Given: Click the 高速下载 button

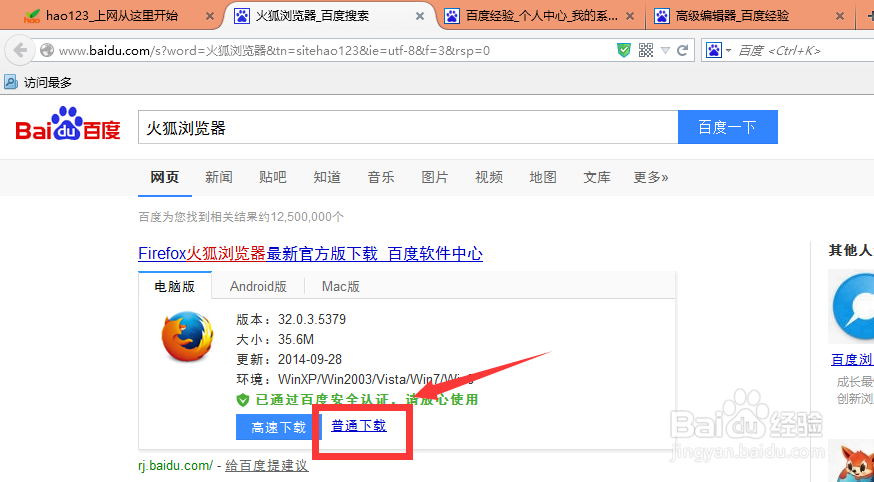Looking at the screenshot, I should pyautogui.click(x=279, y=427).
